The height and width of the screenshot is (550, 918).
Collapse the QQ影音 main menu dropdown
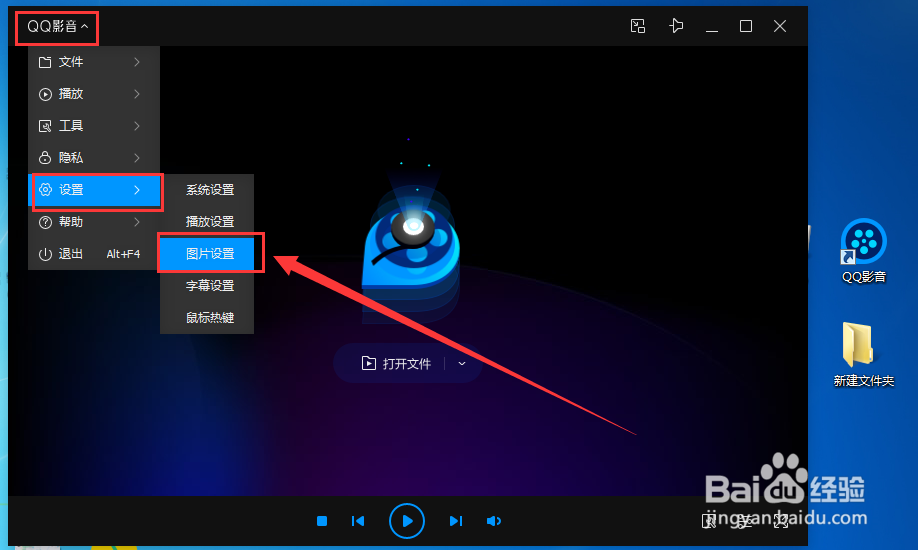(57, 26)
